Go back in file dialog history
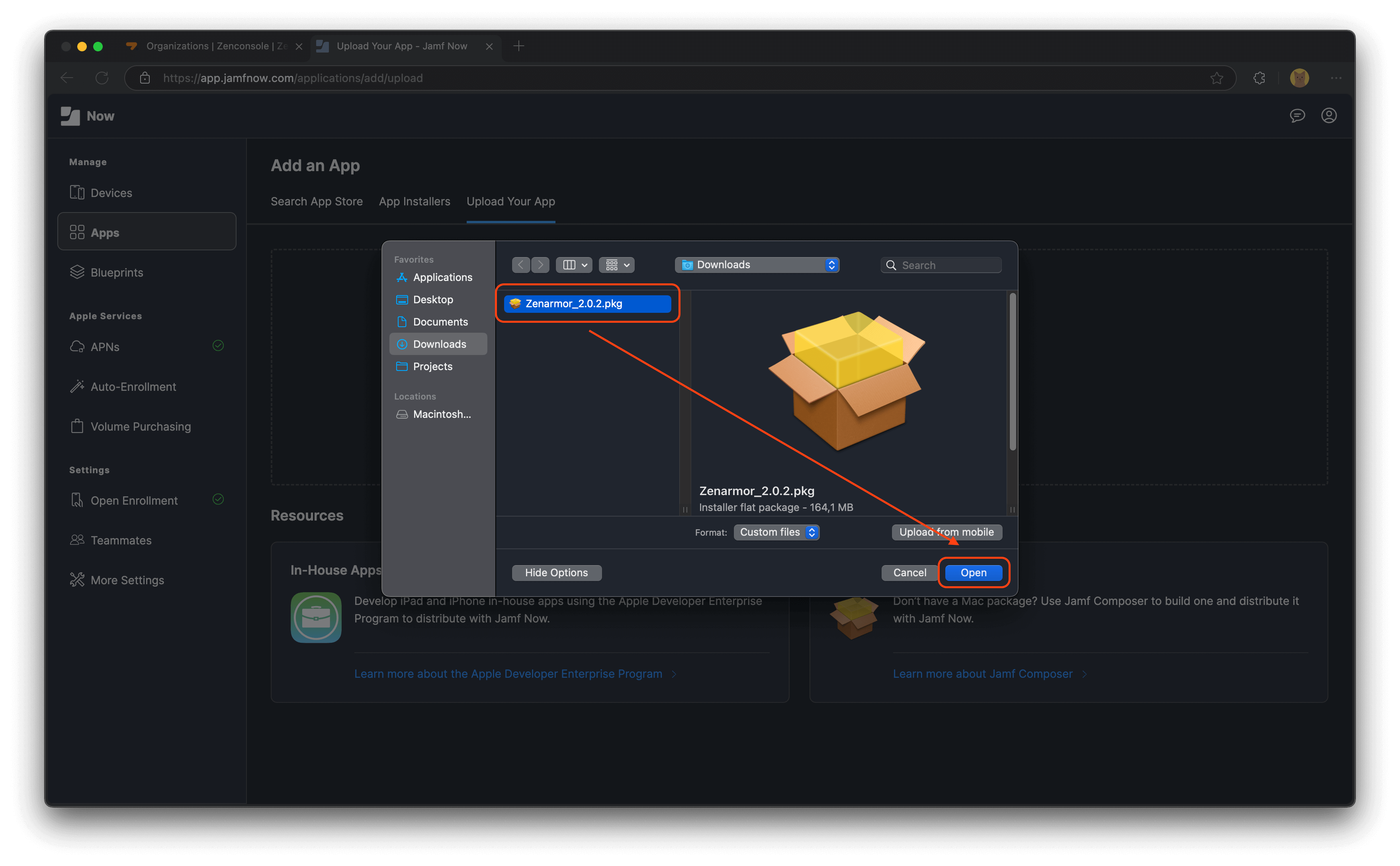This screenshot has height=866, width=1400. pos(520,265)
